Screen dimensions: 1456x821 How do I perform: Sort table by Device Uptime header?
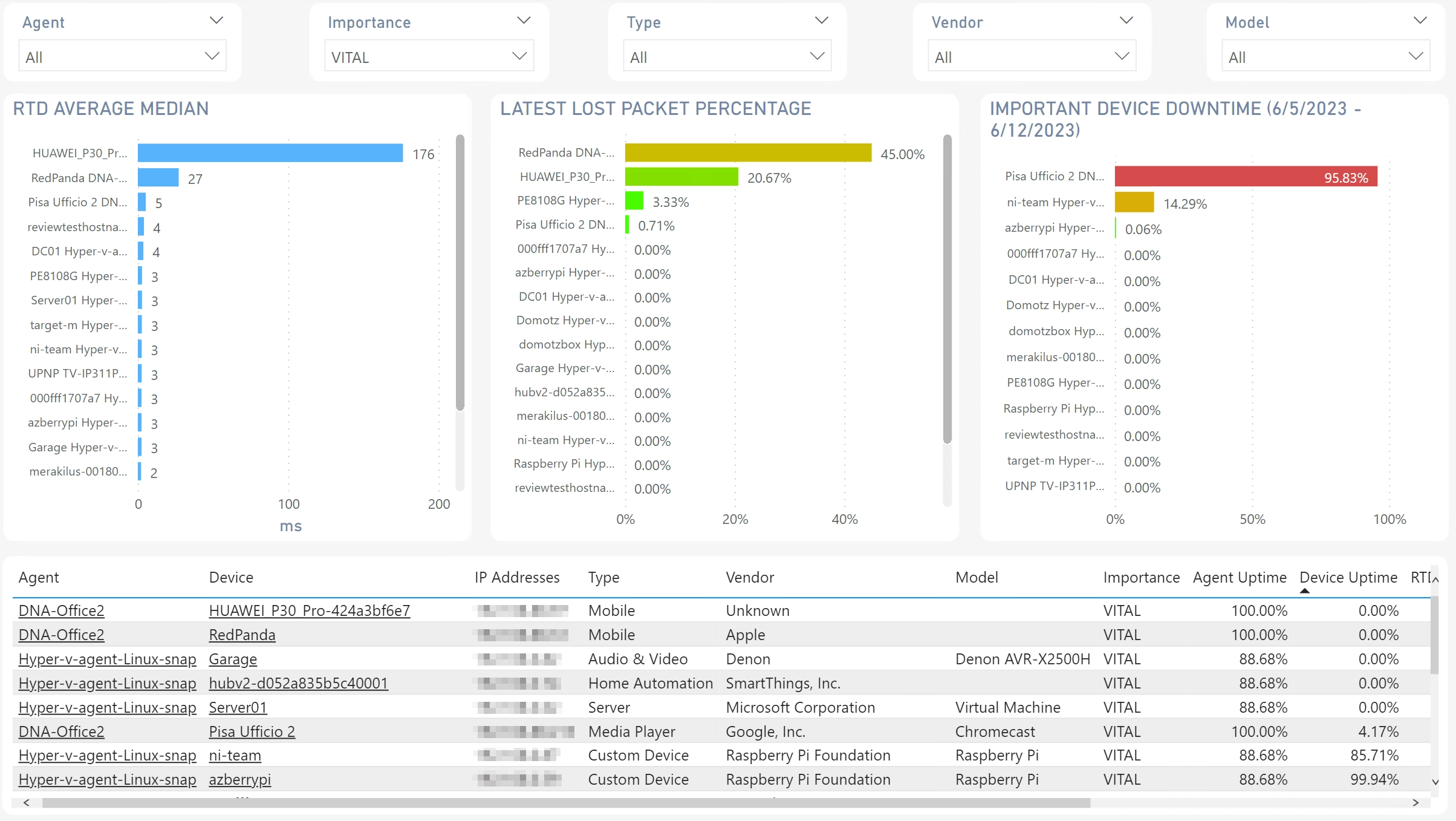(1348, 577)
